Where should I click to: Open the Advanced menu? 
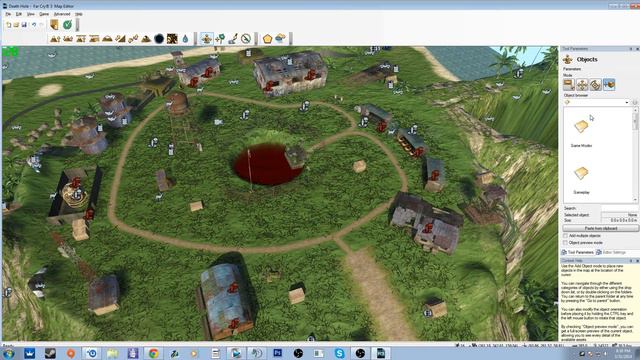click(x=62, y=14)
